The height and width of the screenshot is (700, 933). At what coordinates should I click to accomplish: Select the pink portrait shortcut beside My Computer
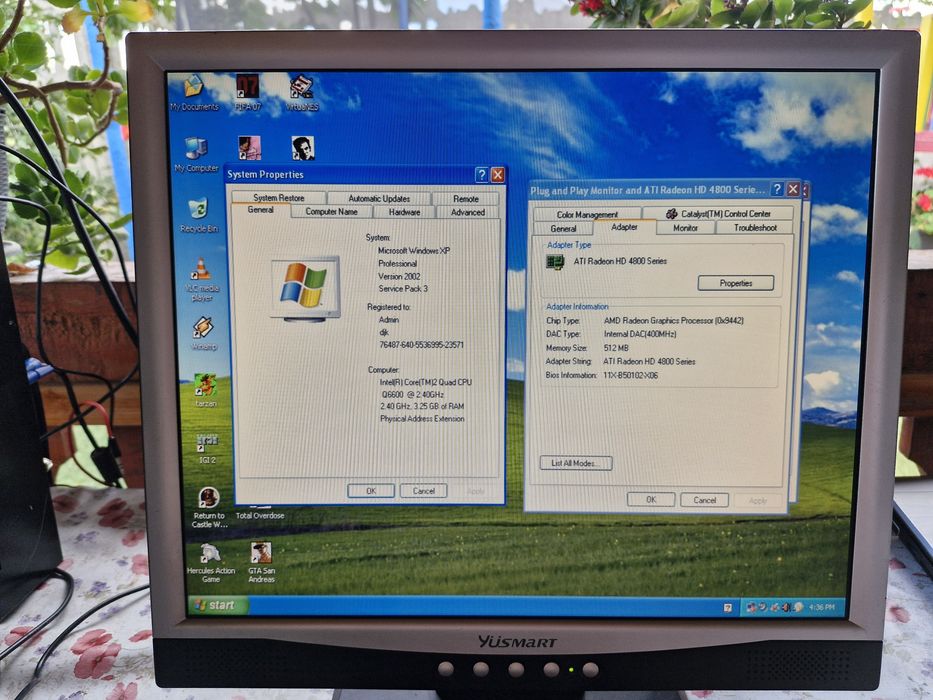point(249,148)
